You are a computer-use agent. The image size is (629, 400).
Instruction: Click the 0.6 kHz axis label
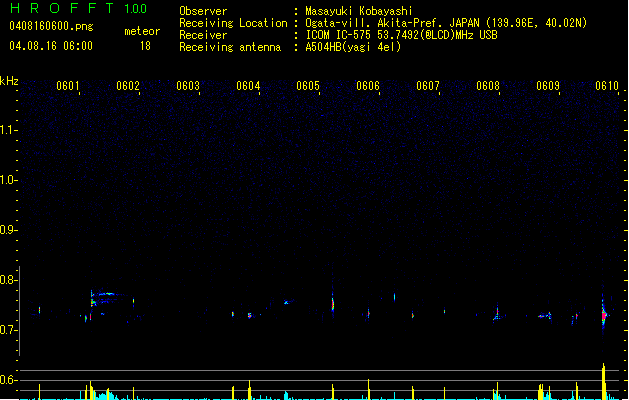tap(7, 380)
